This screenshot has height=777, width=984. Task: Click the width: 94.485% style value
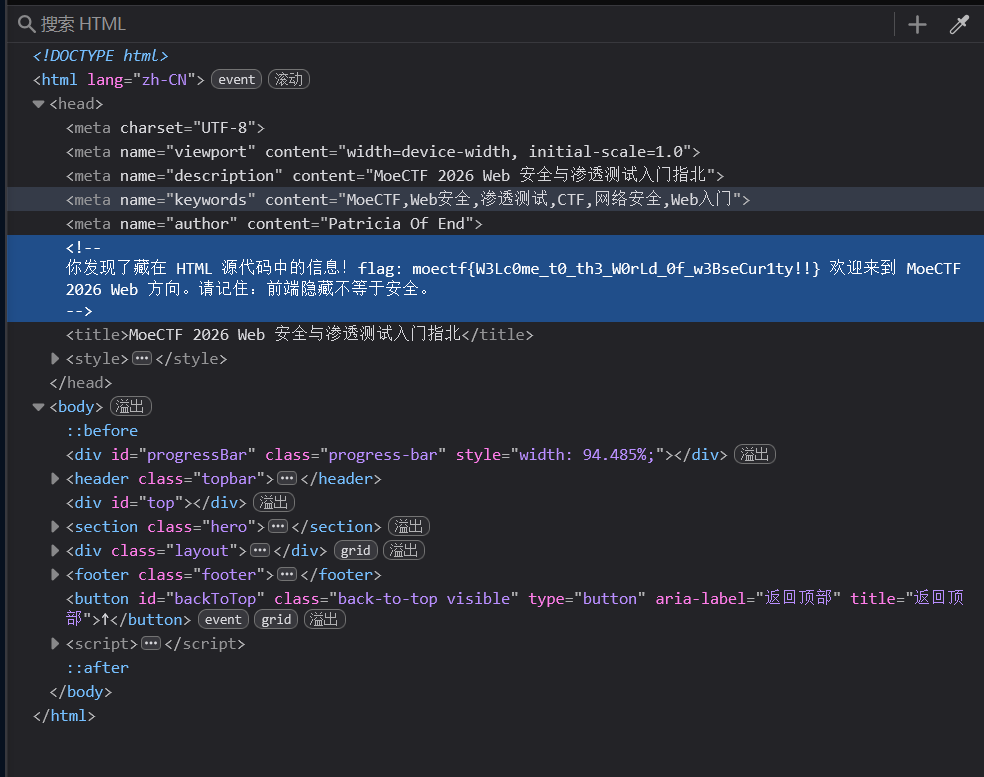[x=587, y=454]
